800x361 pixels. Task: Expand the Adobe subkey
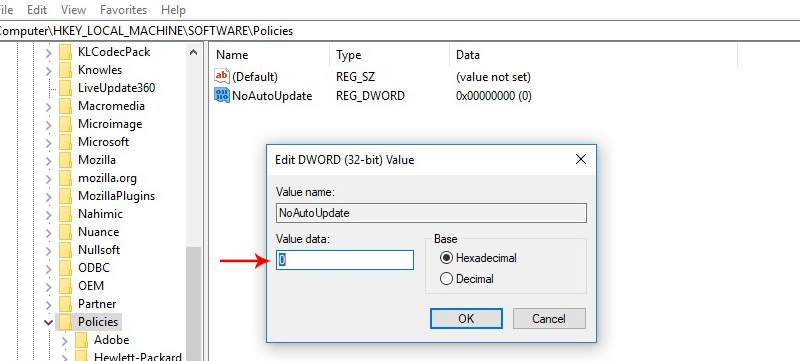coord(64,341)
